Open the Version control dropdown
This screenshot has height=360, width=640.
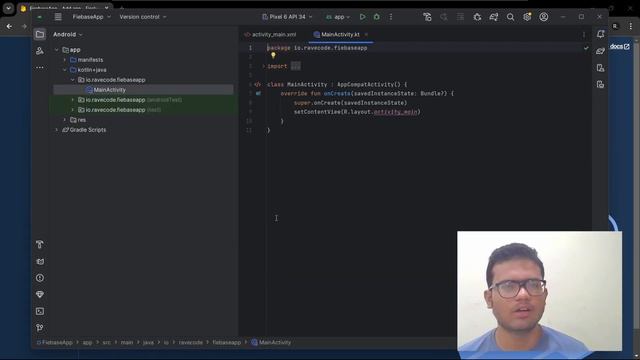pyautogui.click(x=143, y=17)
